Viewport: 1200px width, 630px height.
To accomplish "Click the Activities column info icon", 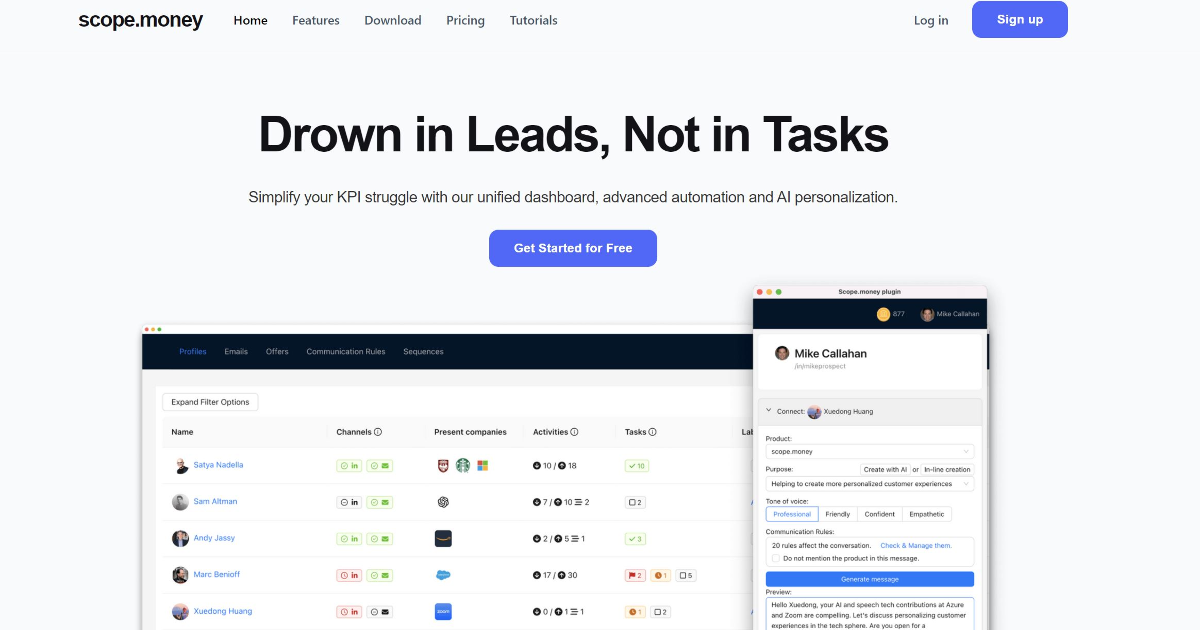I will pos(575,432).
